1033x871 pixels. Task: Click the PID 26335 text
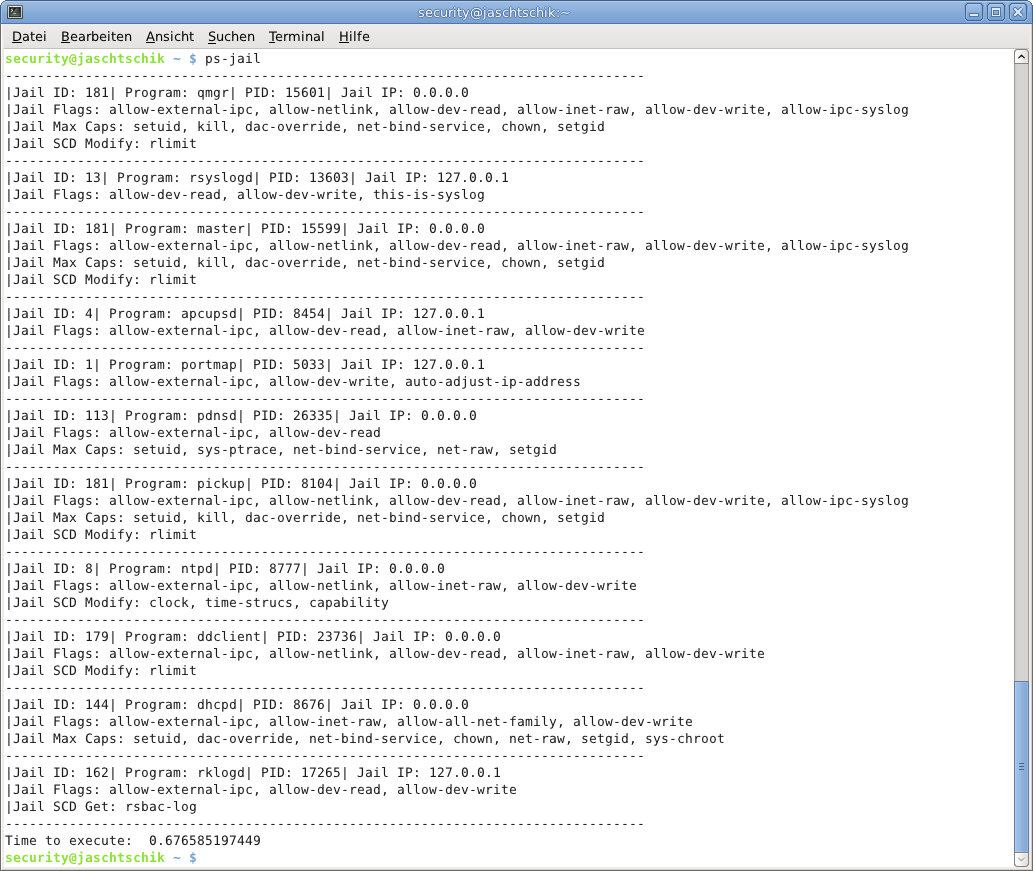coord(293,416)
